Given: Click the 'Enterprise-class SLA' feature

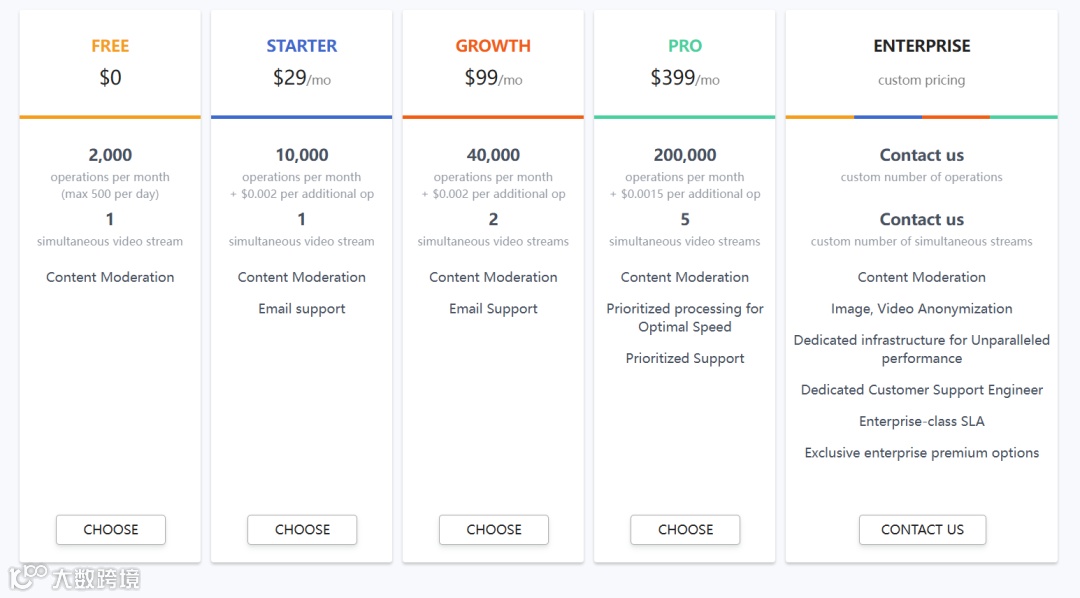Looking at the screenshot, I should click(922, 422).
